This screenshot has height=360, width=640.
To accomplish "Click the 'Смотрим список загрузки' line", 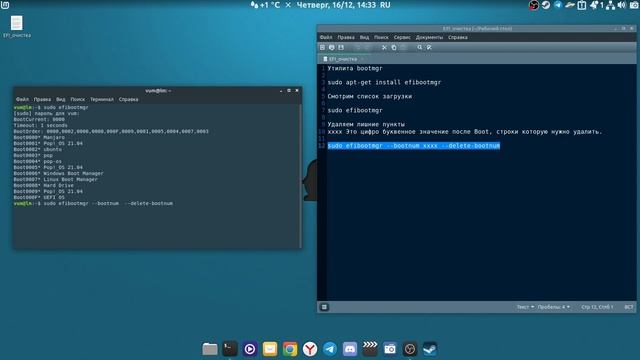I will tap(369, 96).
